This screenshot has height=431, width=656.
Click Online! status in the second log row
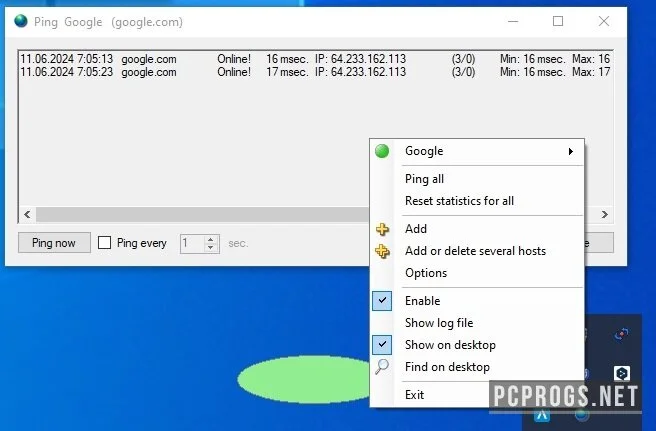[x=234, y=72]
